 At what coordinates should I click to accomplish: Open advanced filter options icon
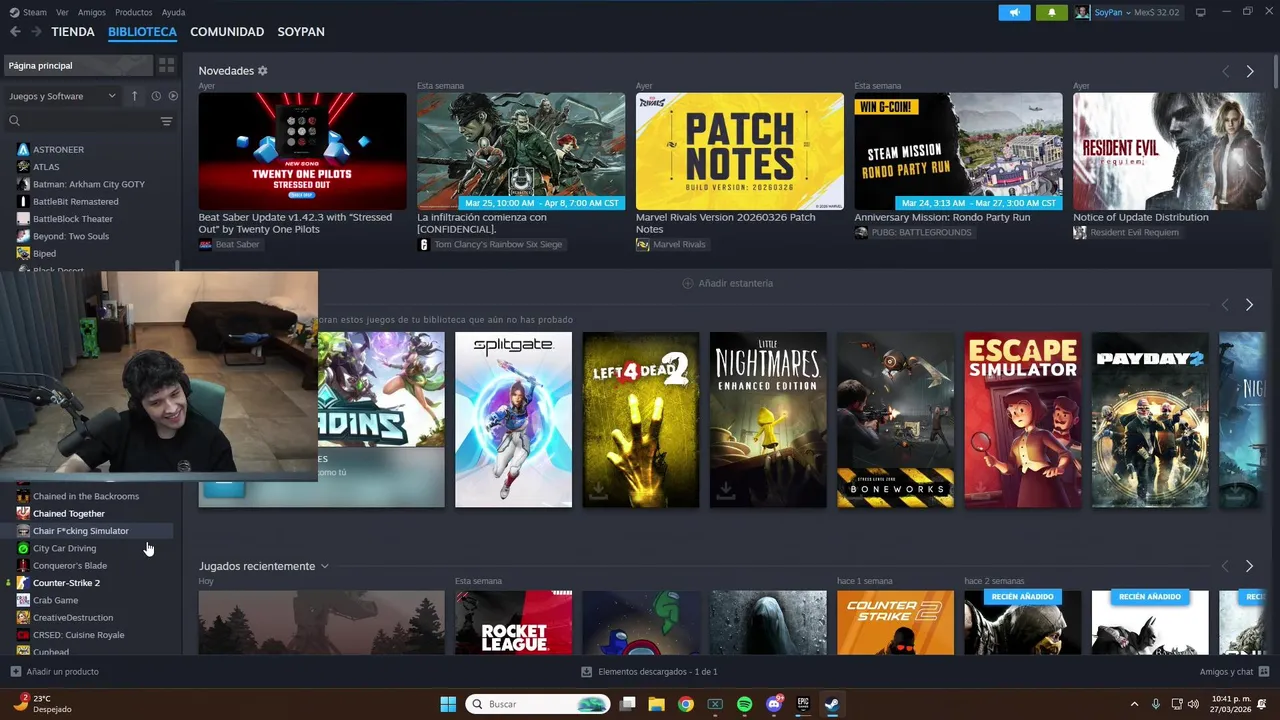pyautogui.click(x=166, y=121)
